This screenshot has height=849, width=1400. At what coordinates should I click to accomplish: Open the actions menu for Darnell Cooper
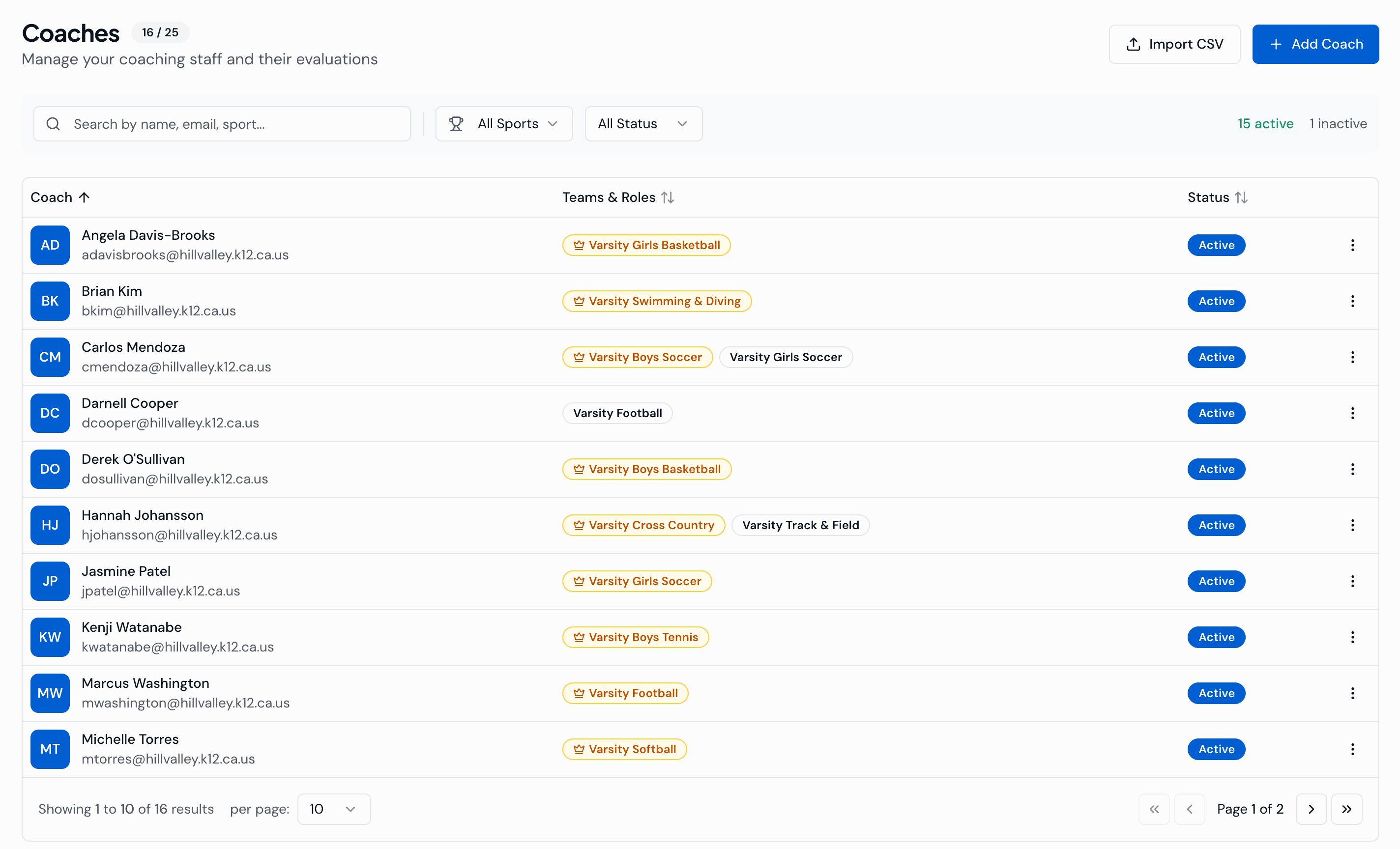(1353, 413)
